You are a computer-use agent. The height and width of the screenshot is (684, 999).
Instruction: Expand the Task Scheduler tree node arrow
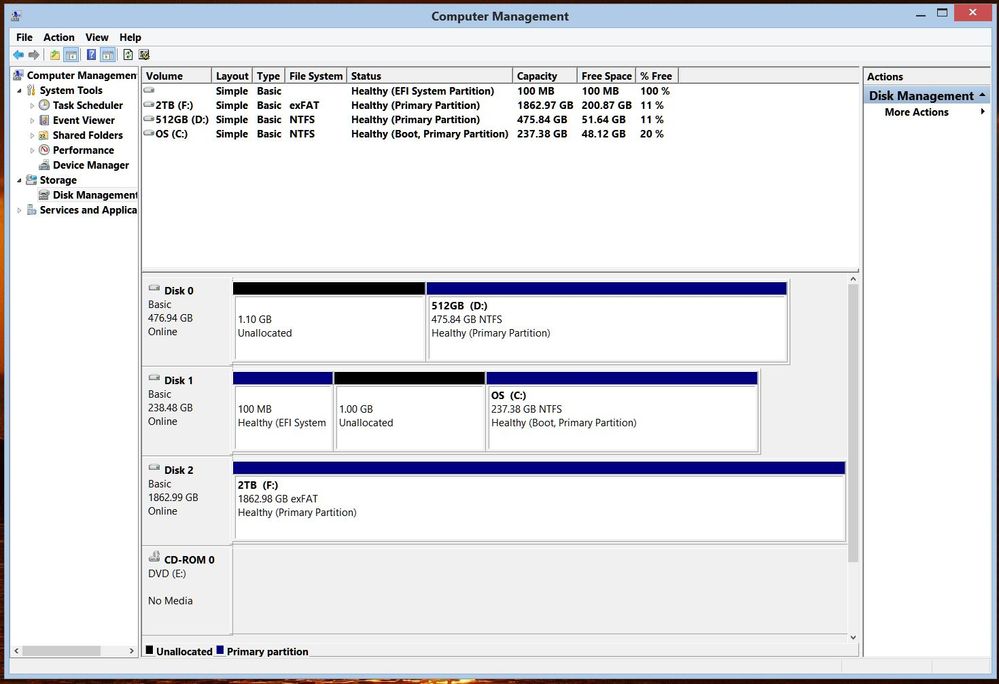[32, 106]
